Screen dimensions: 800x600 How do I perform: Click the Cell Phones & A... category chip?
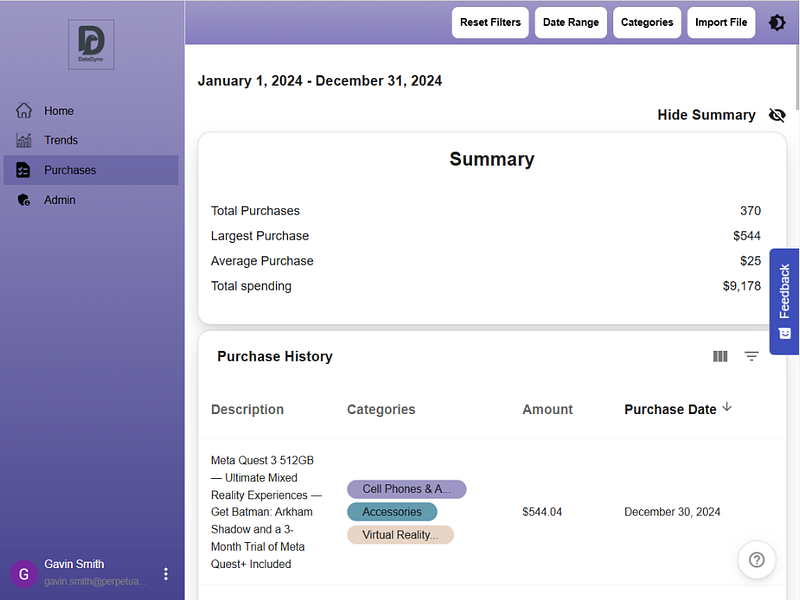point(407,489)
